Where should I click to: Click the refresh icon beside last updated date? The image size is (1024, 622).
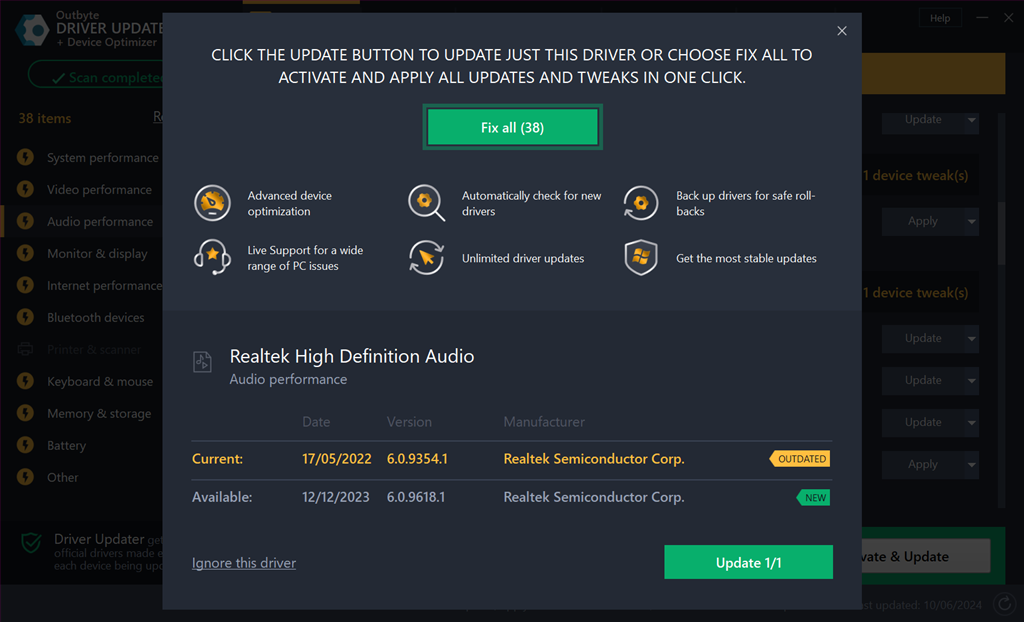tap(1004, 605)
